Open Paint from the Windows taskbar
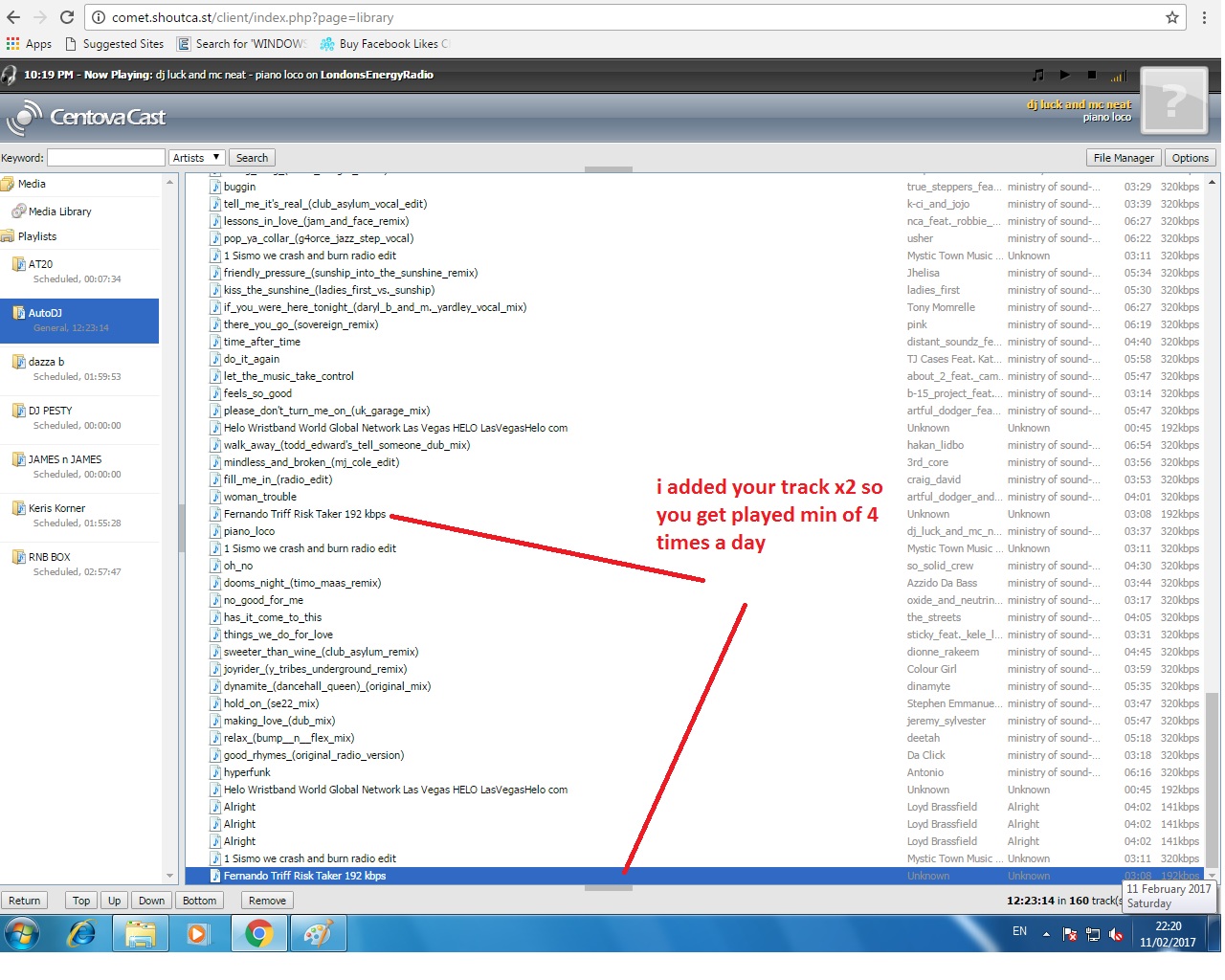 pyautogui.click(x=317, y=933)
